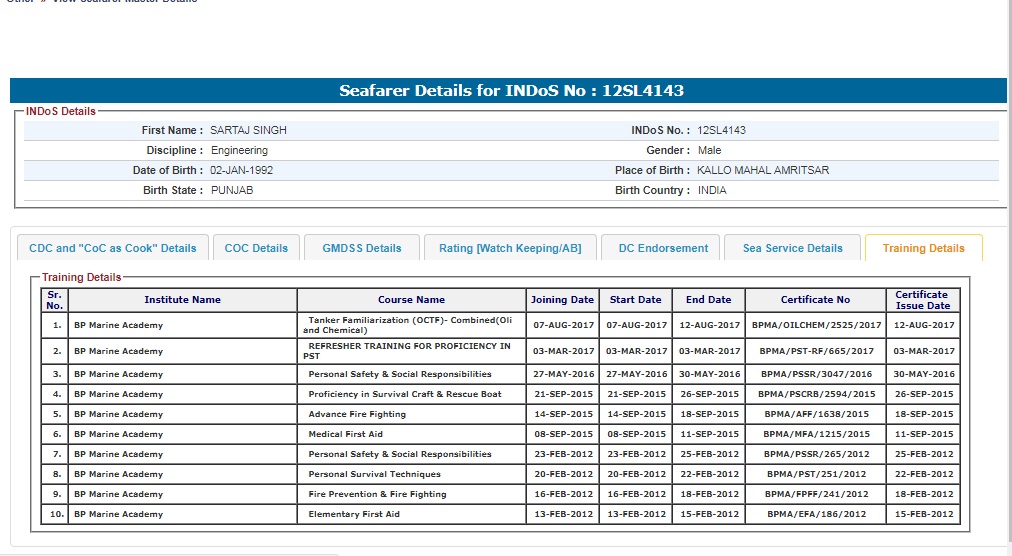
Task: Click the Training Details tab
Action: (x=923, y=248)
